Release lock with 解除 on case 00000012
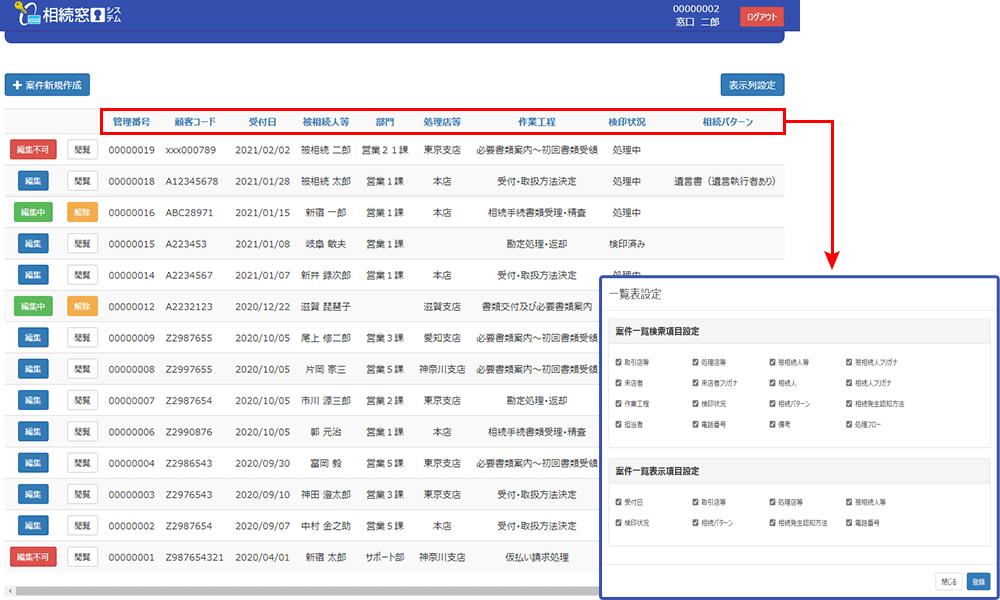Viewport: 1000px width, 600px height. pos(82,306)
